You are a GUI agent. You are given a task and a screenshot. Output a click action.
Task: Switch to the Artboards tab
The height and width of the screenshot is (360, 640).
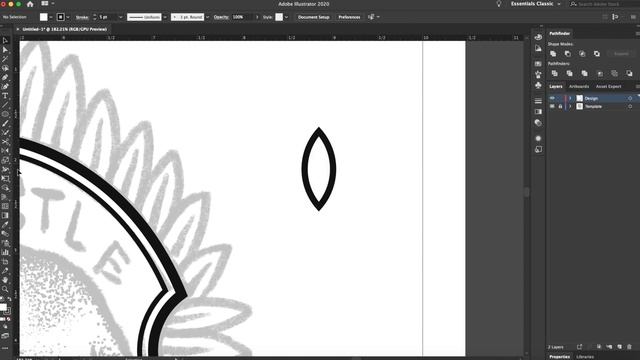(x=579, y=87)
